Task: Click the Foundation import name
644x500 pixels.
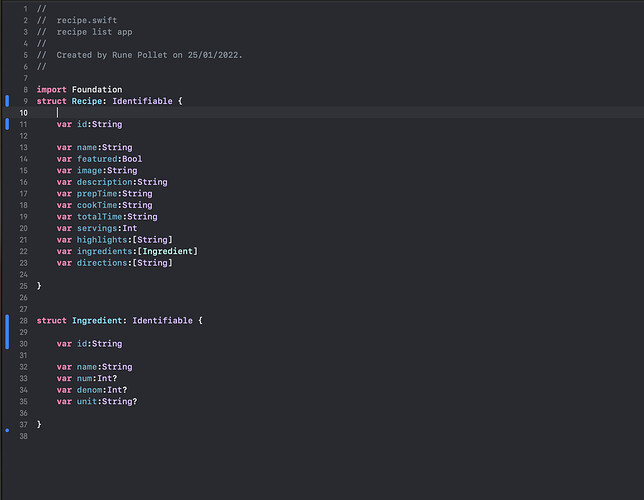Action: coord(97,90)
